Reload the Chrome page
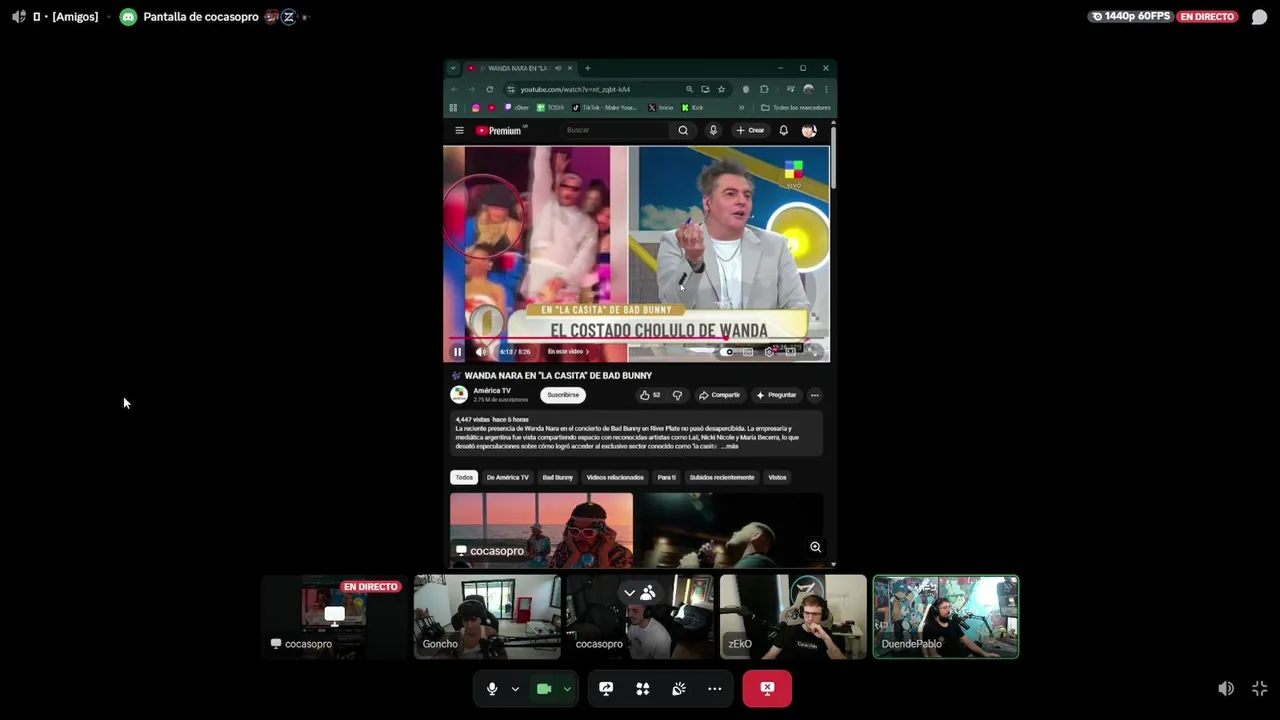Viewport: 1280px width, 720px height. [x=490, y=89]
